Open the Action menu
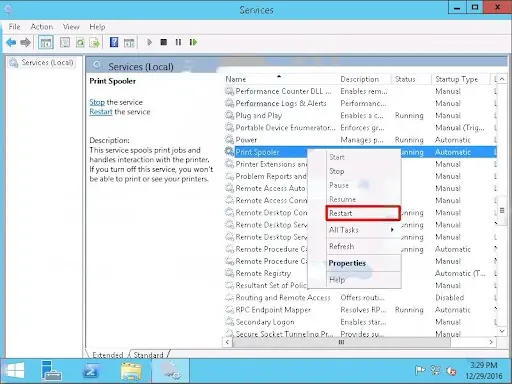512x384 pixels. tap(42, 27)
